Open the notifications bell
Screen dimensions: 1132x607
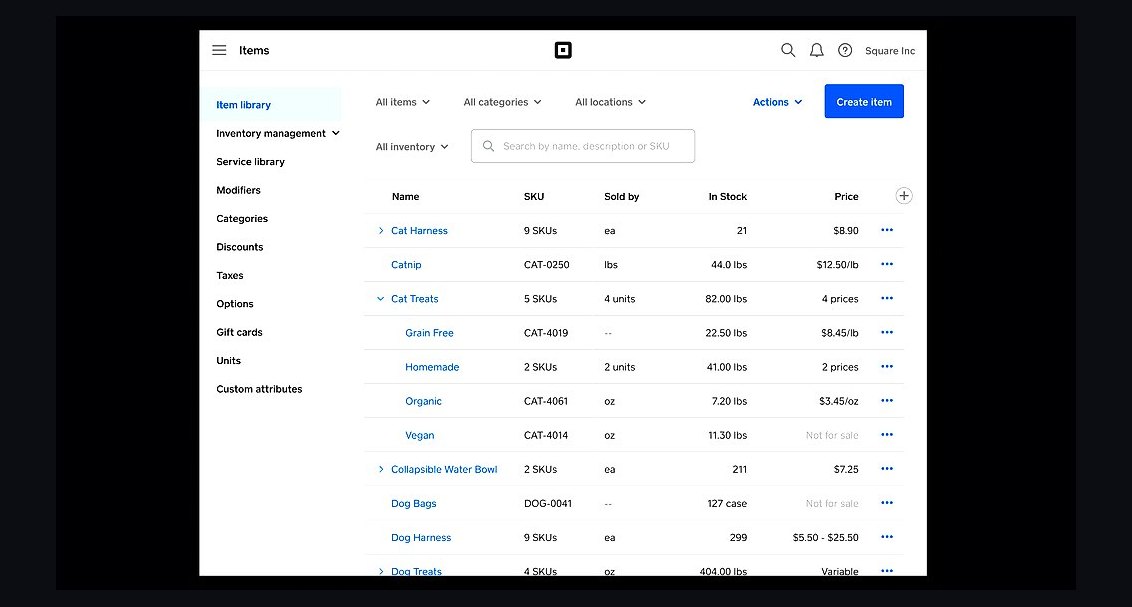tap(817, 51)
